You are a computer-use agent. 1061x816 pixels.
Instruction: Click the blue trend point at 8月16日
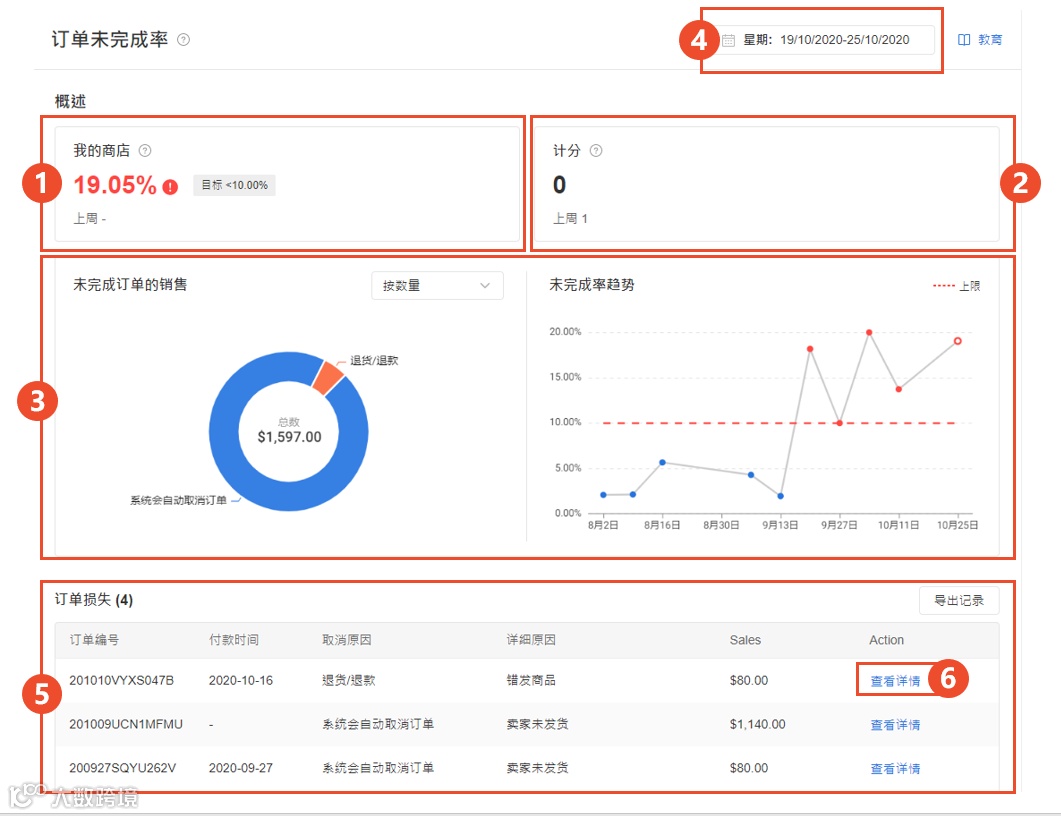pyautogui.click(x=662, y=463)
